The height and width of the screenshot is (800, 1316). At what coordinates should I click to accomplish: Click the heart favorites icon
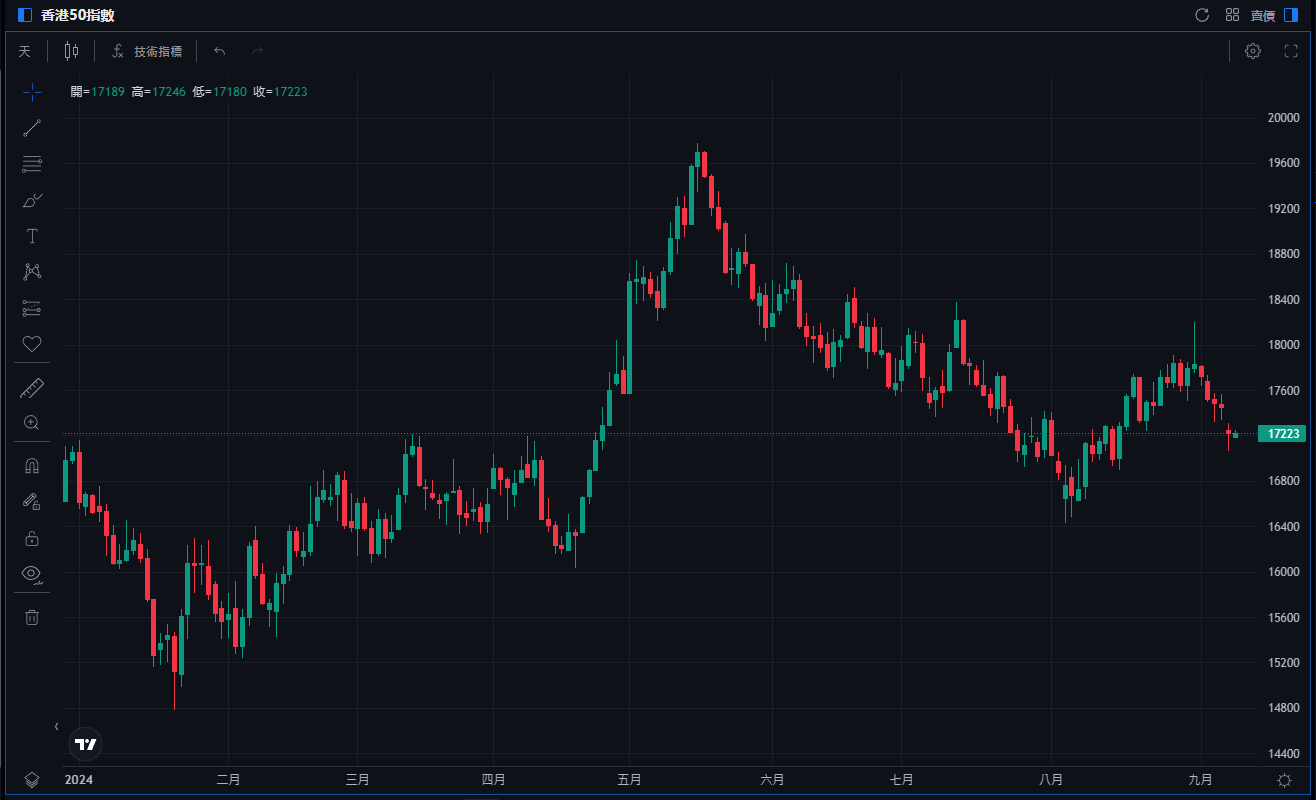[32, 344]
